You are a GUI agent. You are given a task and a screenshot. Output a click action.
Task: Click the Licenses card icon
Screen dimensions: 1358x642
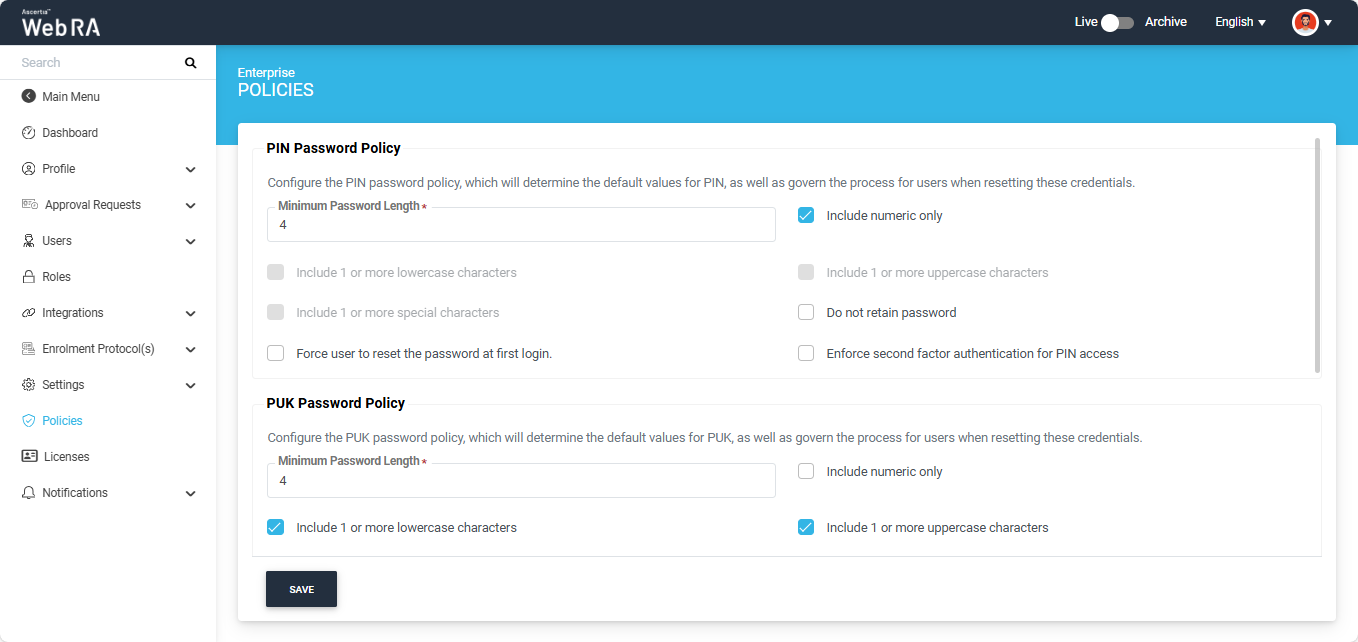click(x=29, y=457)
